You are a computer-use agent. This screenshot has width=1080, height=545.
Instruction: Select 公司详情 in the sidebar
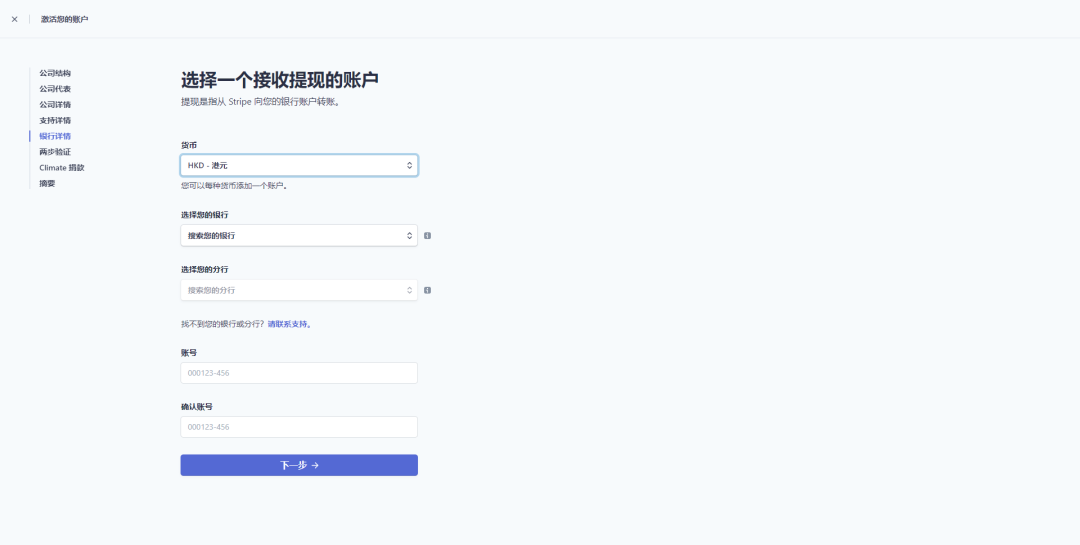(x=55, y=105)
